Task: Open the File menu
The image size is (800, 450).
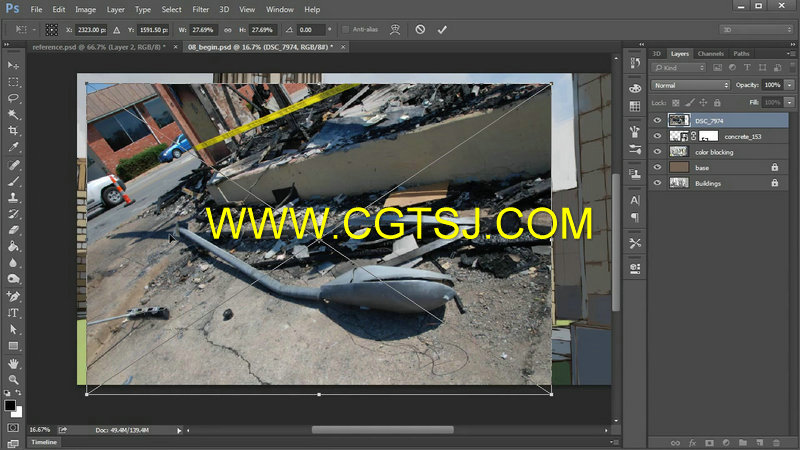Action: (36, 9)
